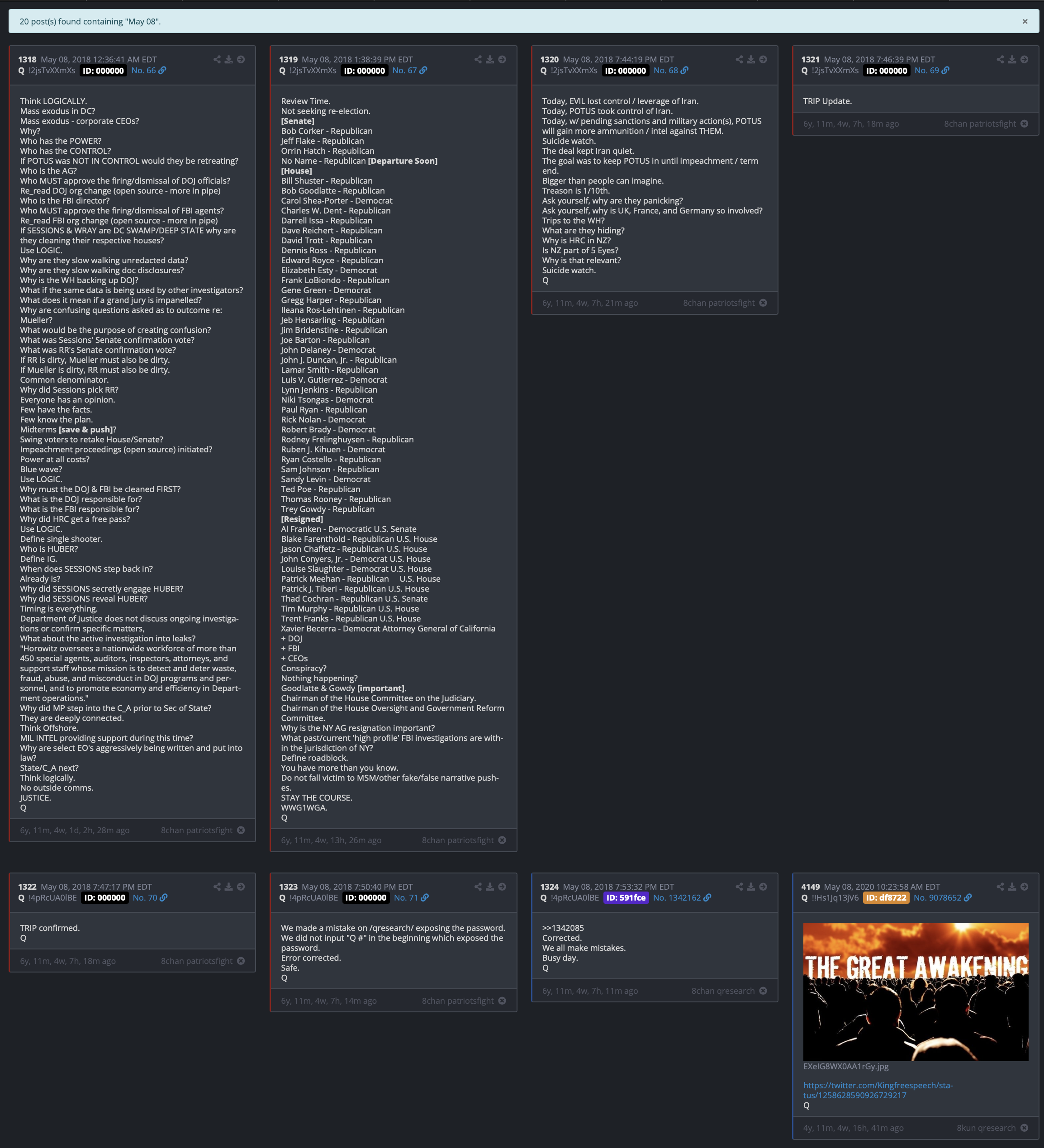Share post 1319

(x=477, y=59)
